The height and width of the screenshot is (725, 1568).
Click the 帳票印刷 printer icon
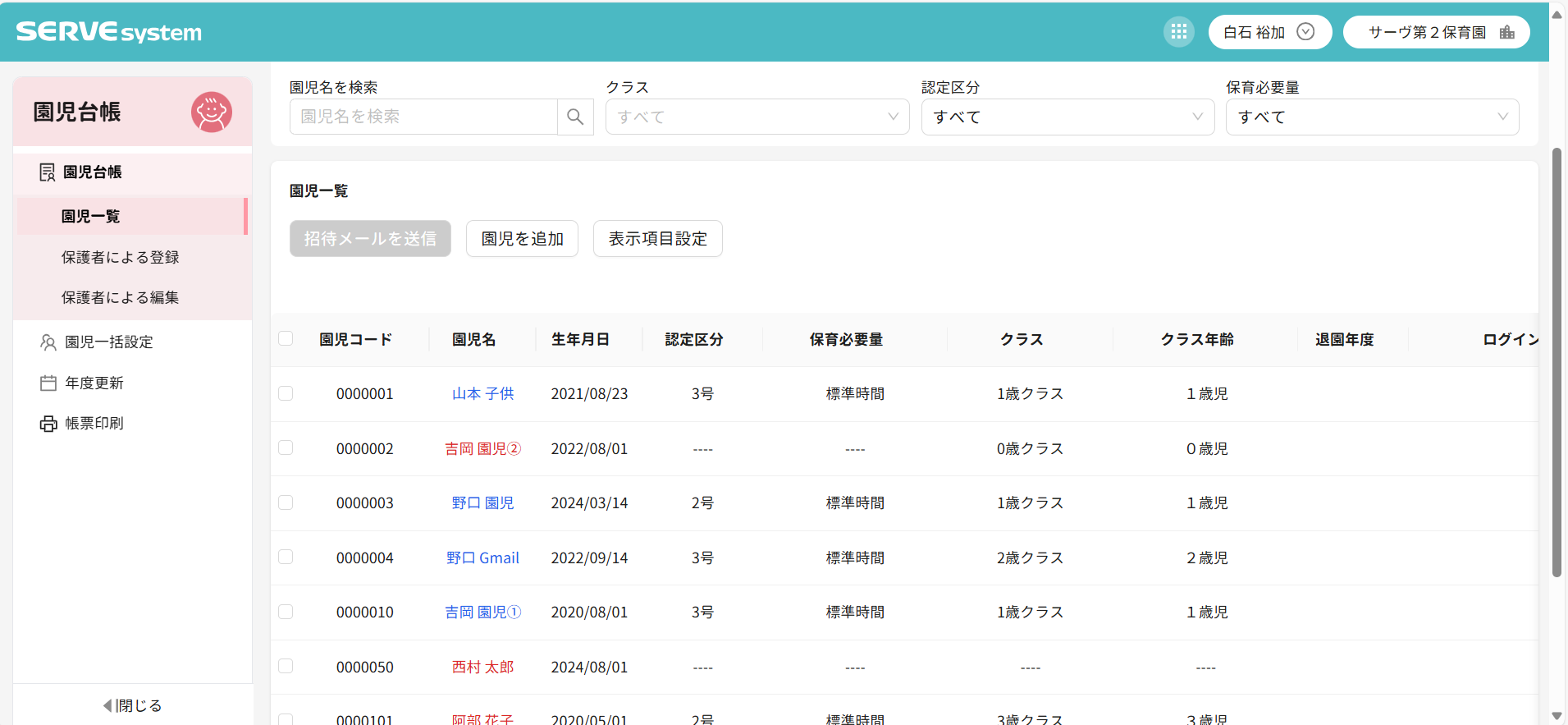coord(48,424)
